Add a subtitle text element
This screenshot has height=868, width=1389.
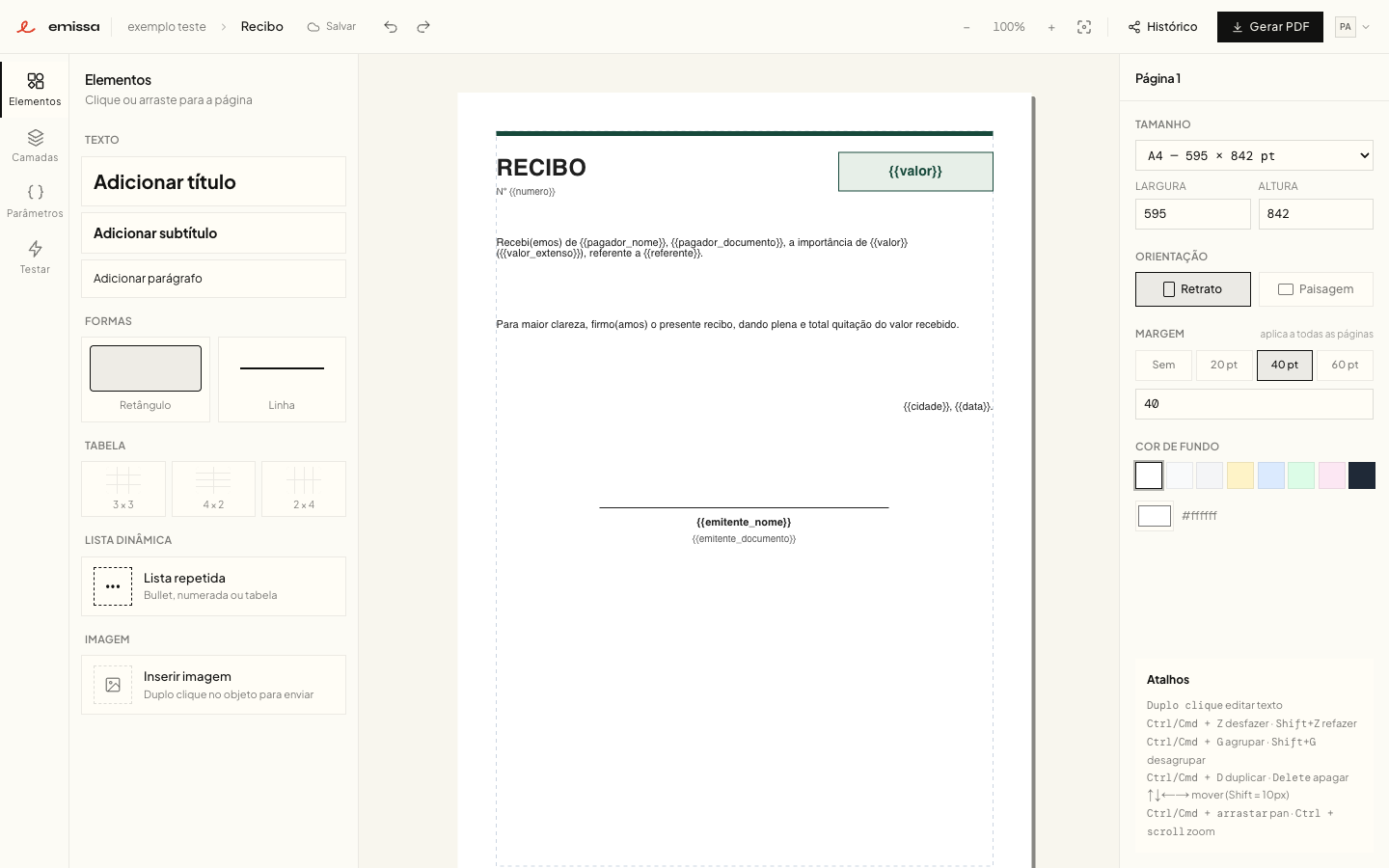[213, 233]
